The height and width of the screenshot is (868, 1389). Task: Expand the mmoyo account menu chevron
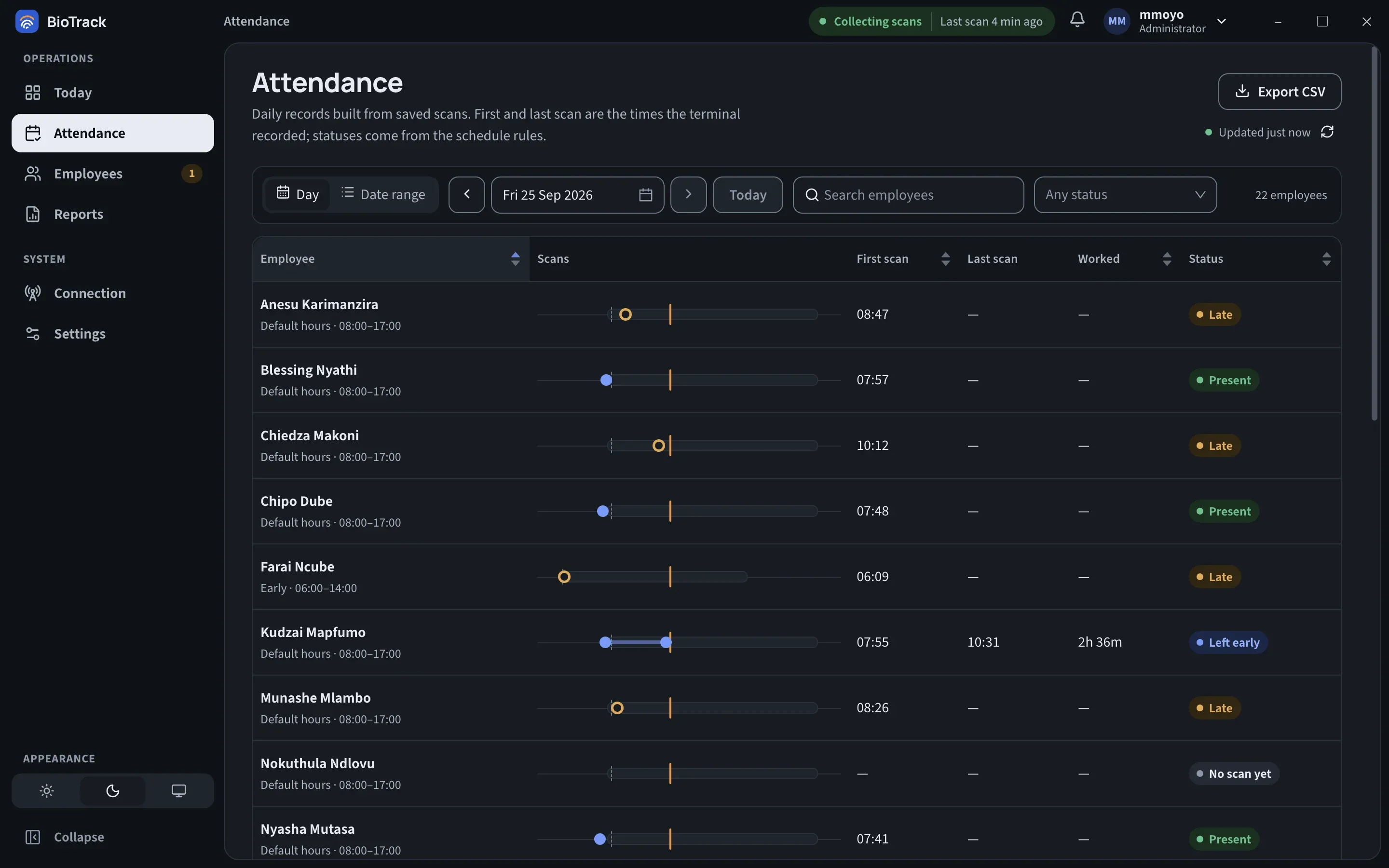click(x=1222, y=21)
